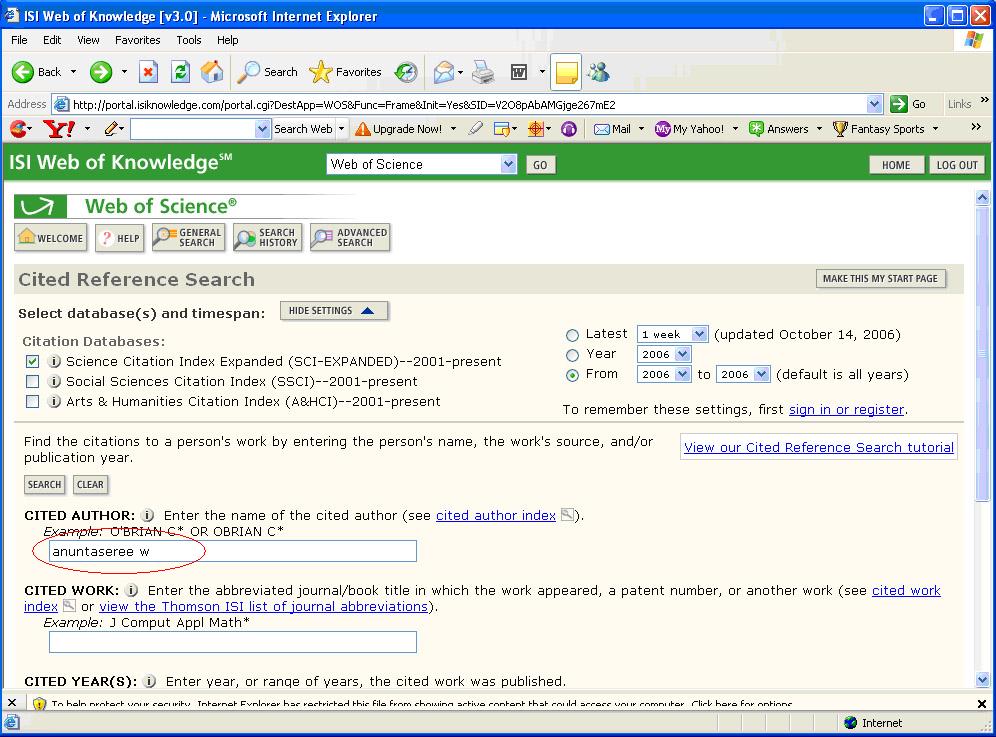Open the Yahoo search box dropdown
This screenshot has width=996, height=737.
coord(262,129)
